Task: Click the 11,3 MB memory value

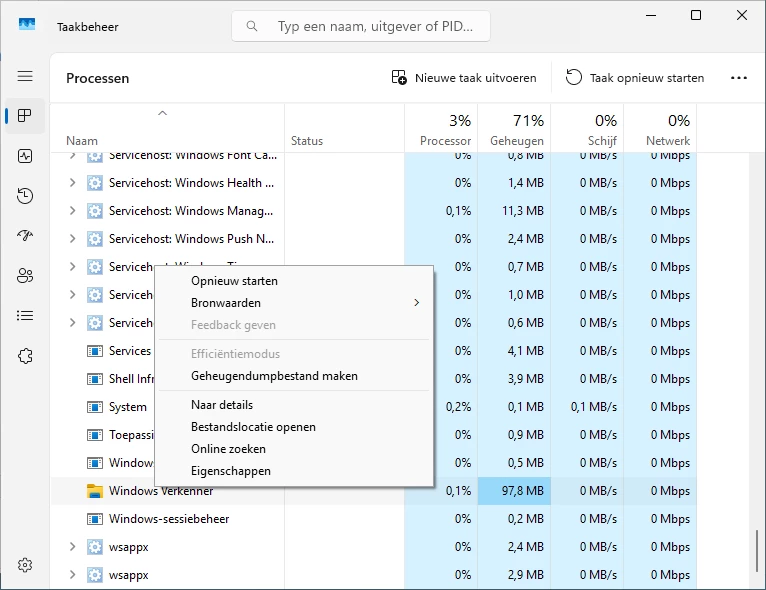Action: point(523,211)
